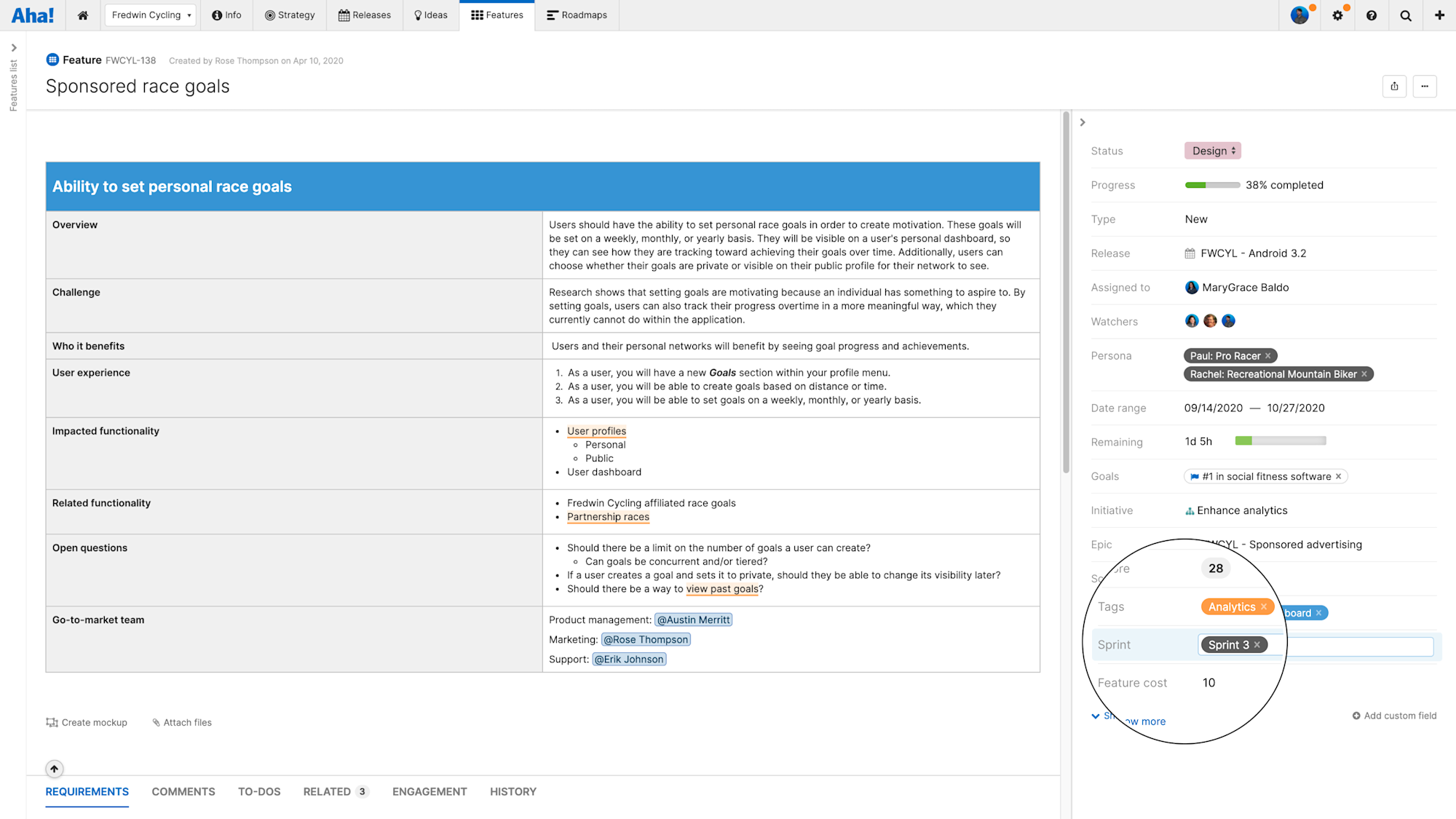Image resolution: width=1456 pixels, height=819 pixels.
Task: Click the 38% completed progress bar
Action: pyautogui.click(x=1212, y=185)
